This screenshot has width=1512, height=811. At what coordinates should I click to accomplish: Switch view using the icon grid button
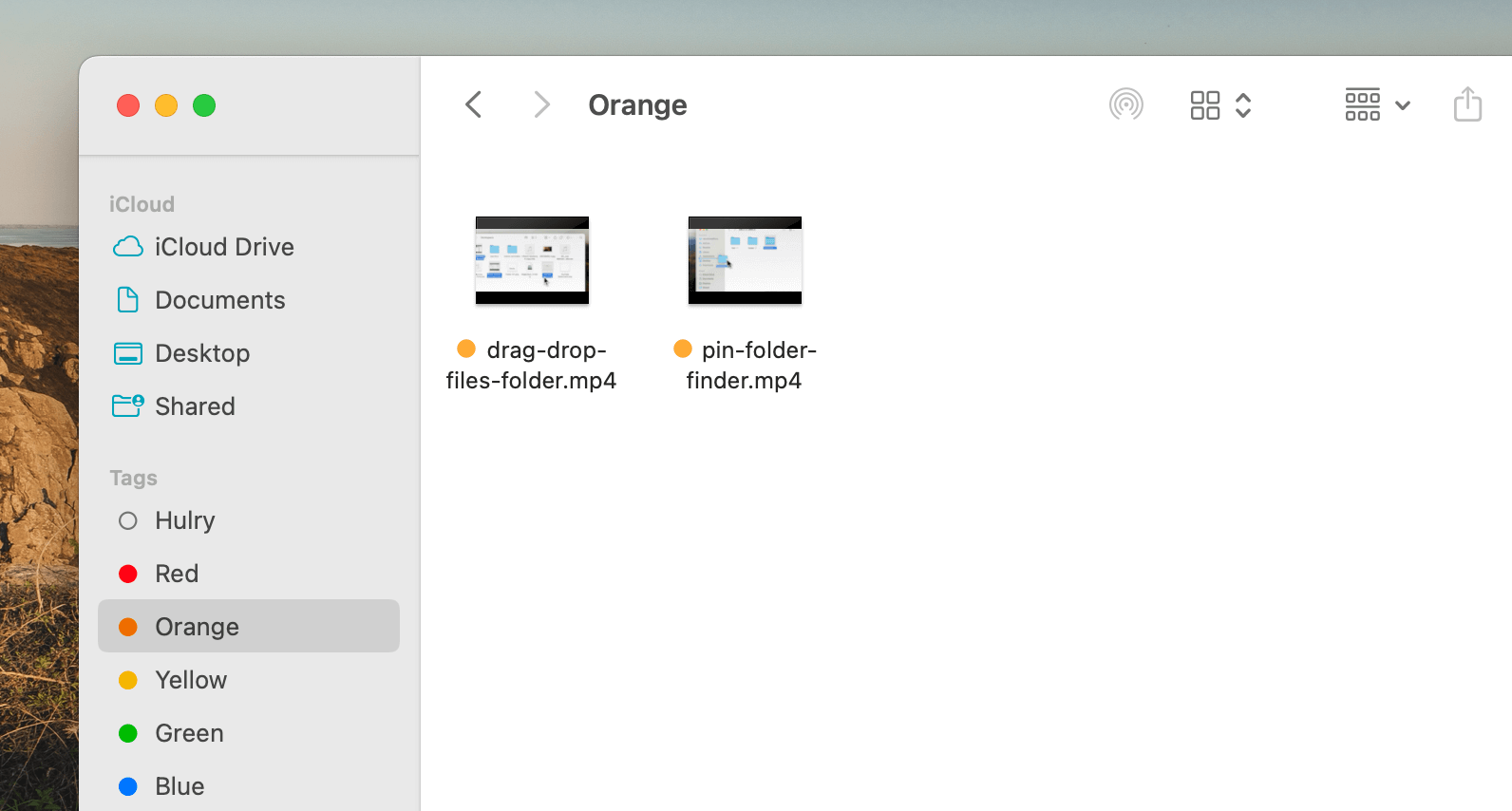[1205, 105]
